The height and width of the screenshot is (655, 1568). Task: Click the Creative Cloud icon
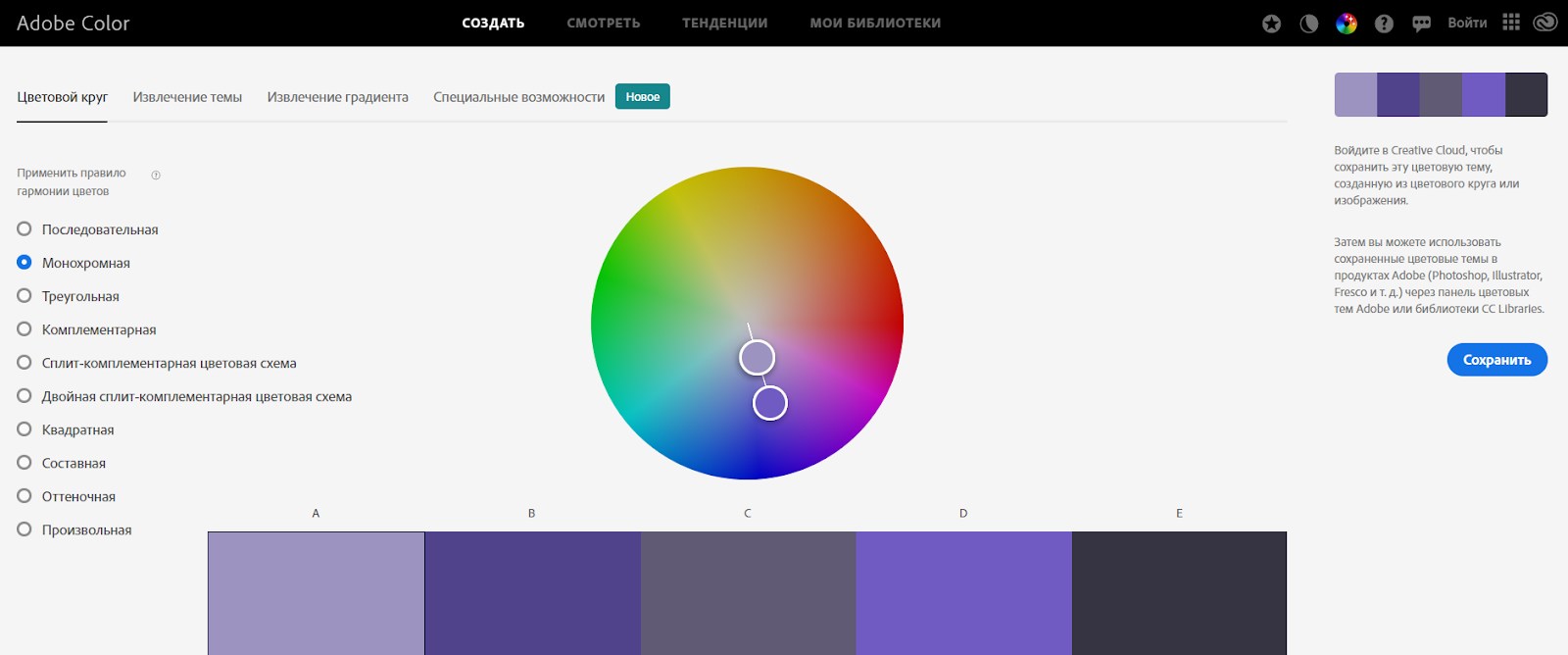tap(1545, 23)
